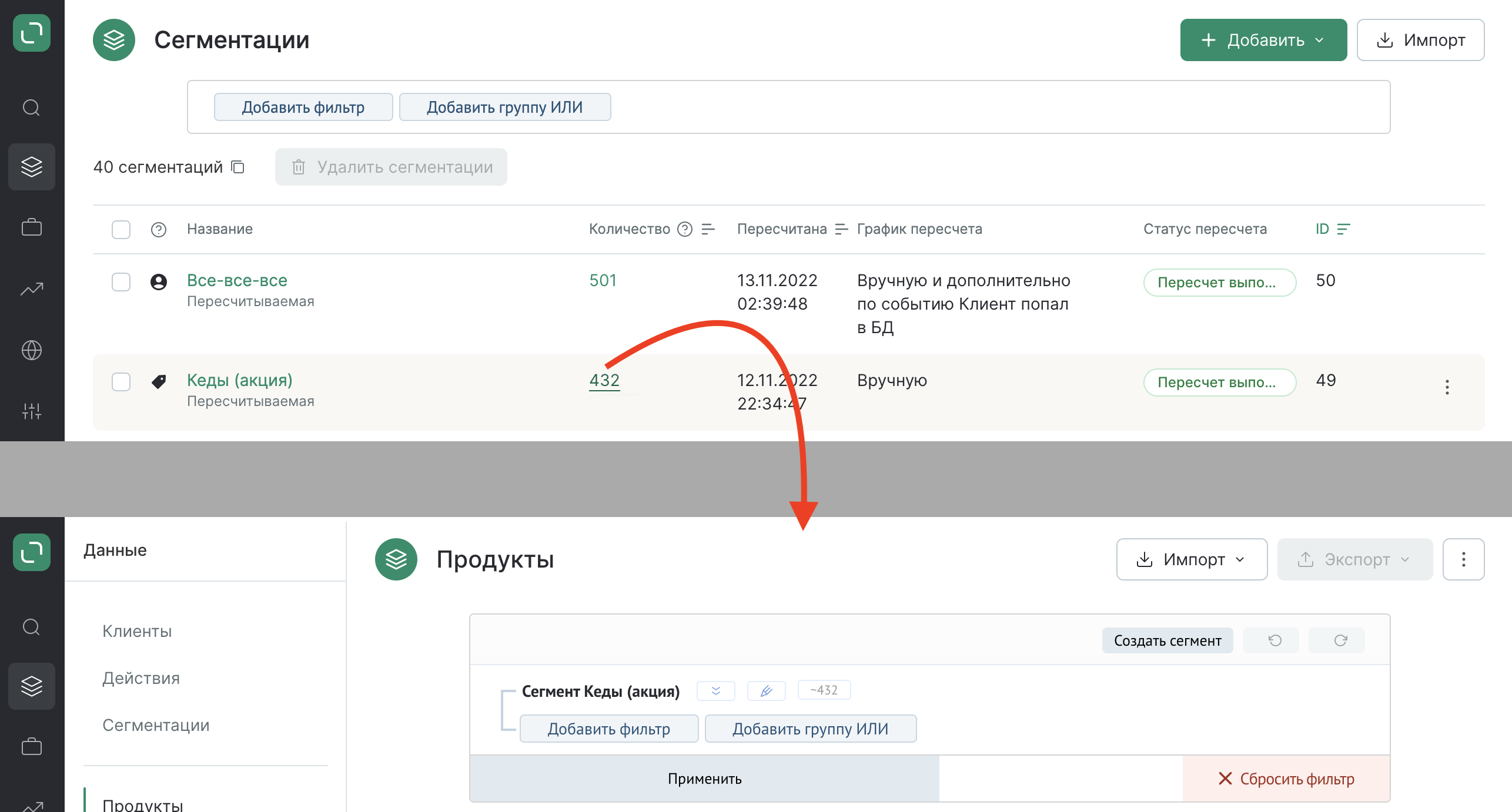Click status badge of Кеды (акция) row
This screenshot has height=812, width=1512.
(1220, 382)
